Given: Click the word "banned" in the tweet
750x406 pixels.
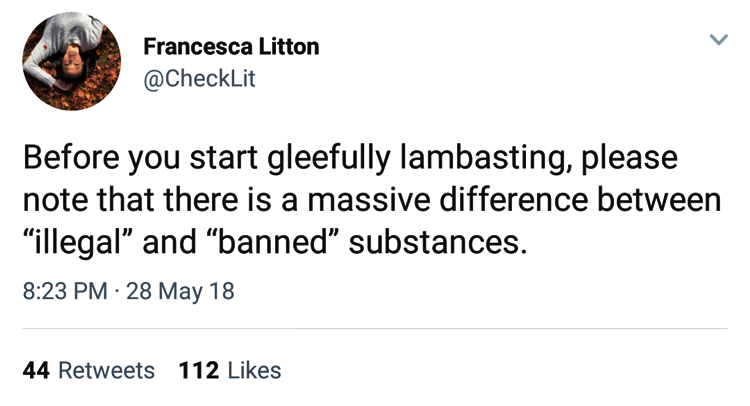Looking at the screenshot, I should click(271, 241).
